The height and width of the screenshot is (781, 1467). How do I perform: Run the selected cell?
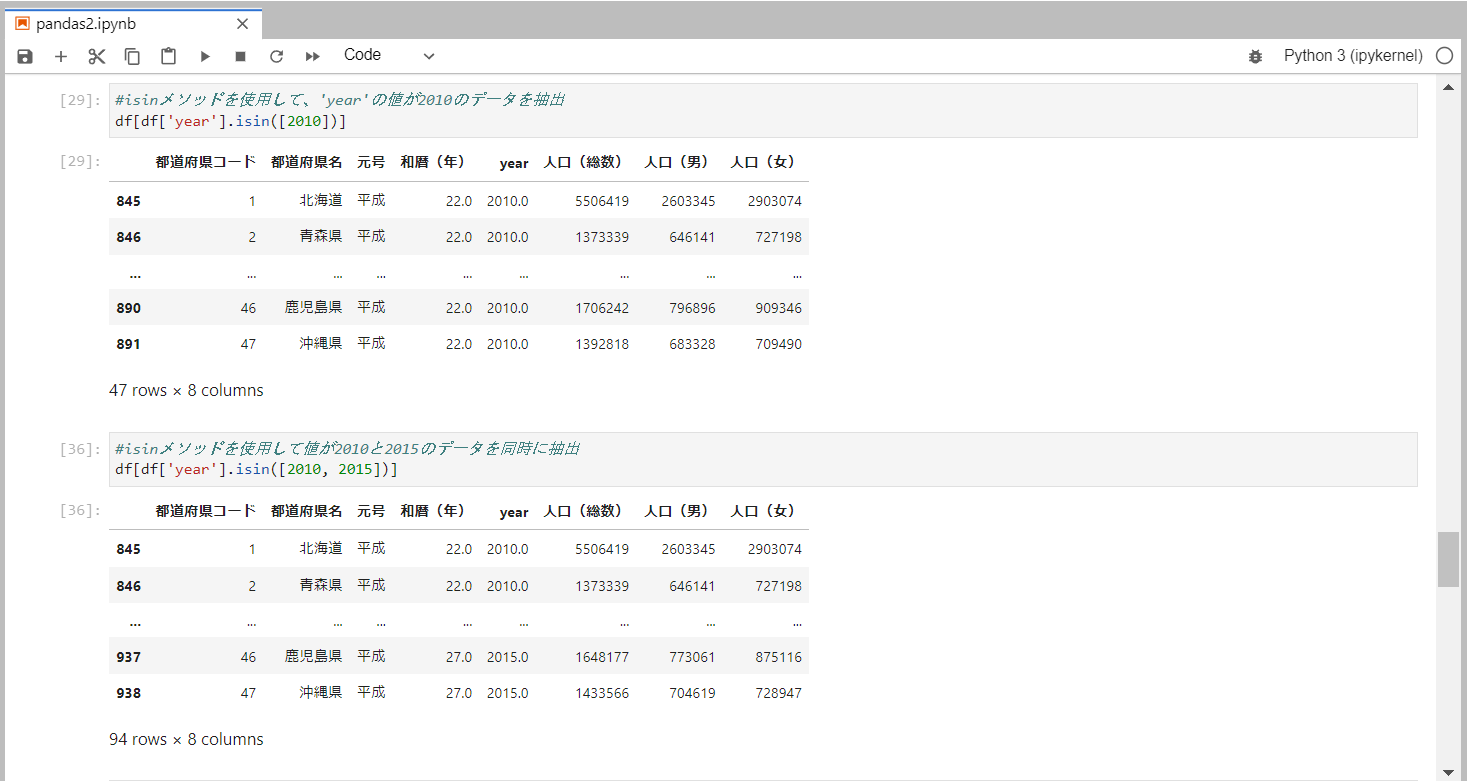pyautogui.click(x=204, y=56)
